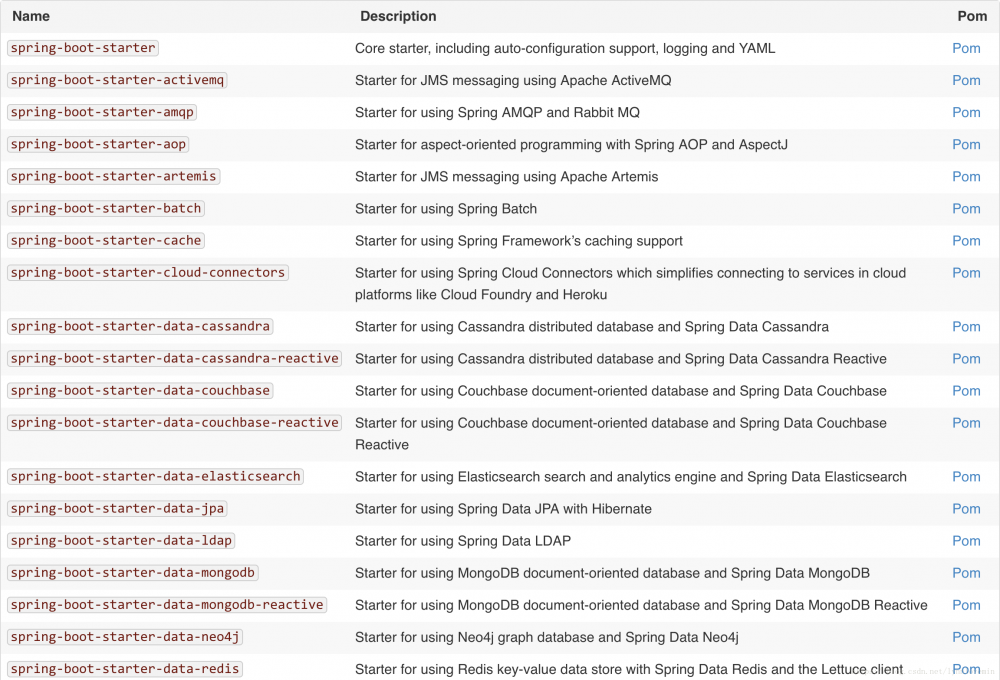Follow Pom link for spring-boot-starter-data-jpa

(x=966, y=508)
